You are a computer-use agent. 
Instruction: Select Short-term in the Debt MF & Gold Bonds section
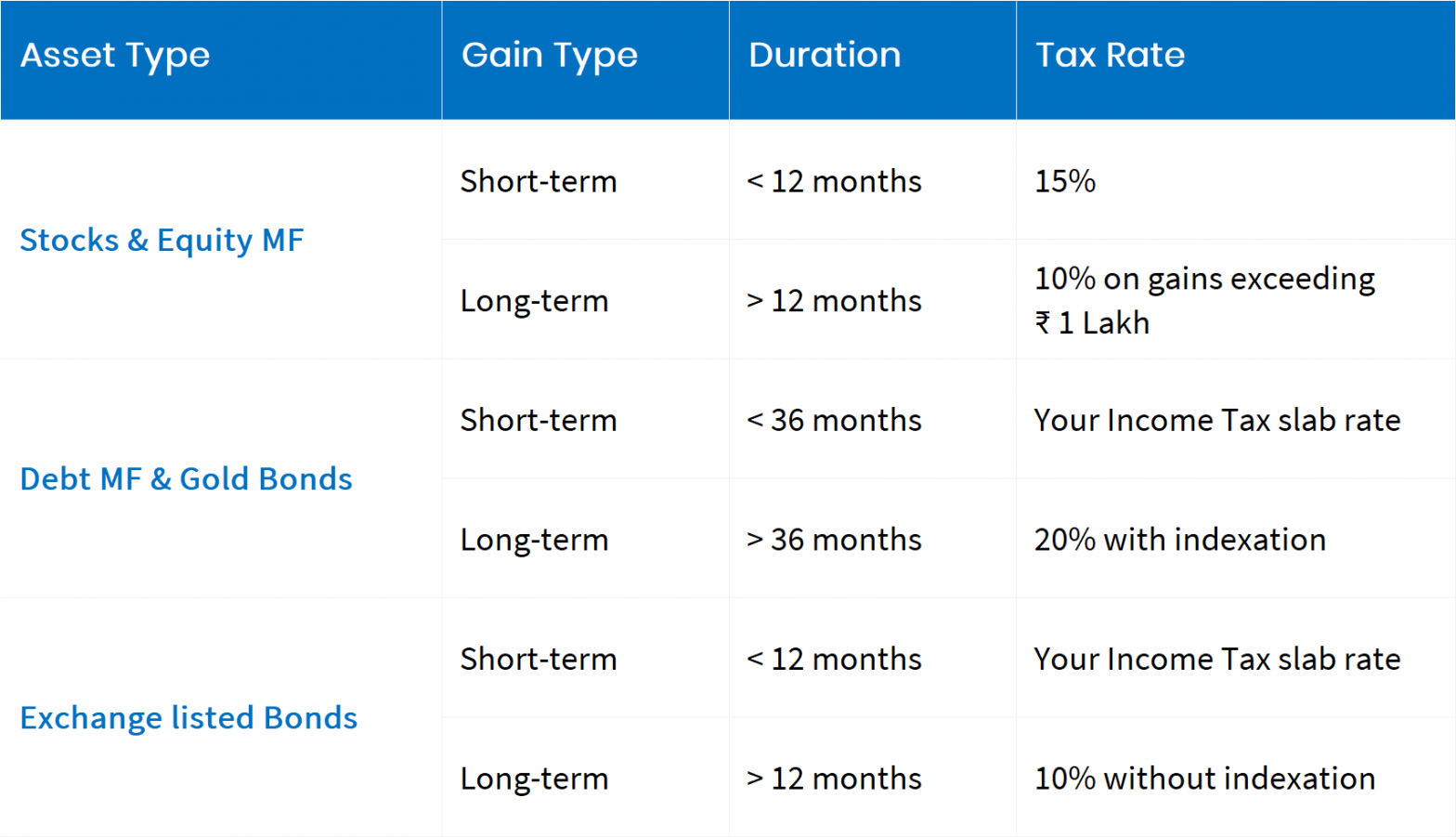(x=539, y=420)
